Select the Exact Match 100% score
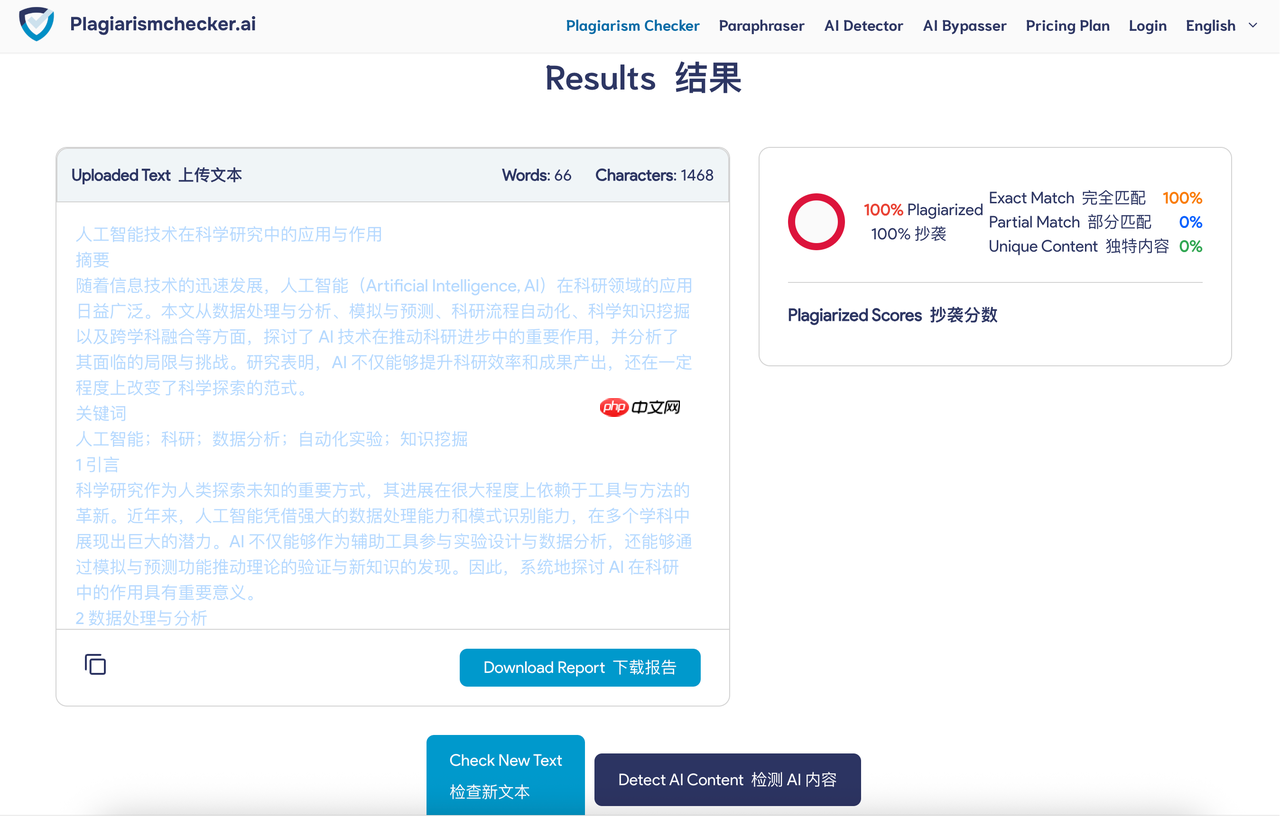Screen dimensions: 1280x816 pyautogui.click(x=1182, y=198)
